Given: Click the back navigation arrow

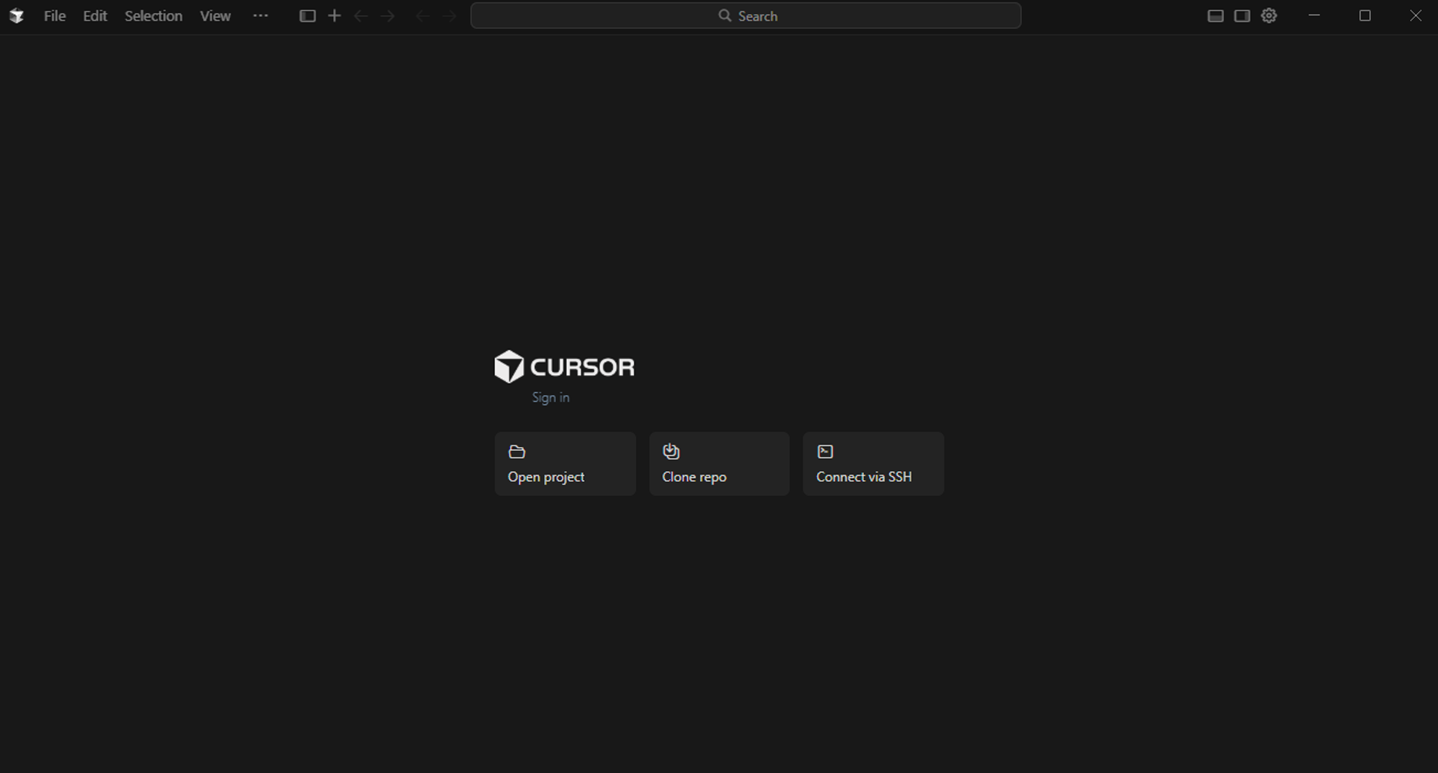Looking at the screenshot, I should pyautogui.click(x=360, y=15).
